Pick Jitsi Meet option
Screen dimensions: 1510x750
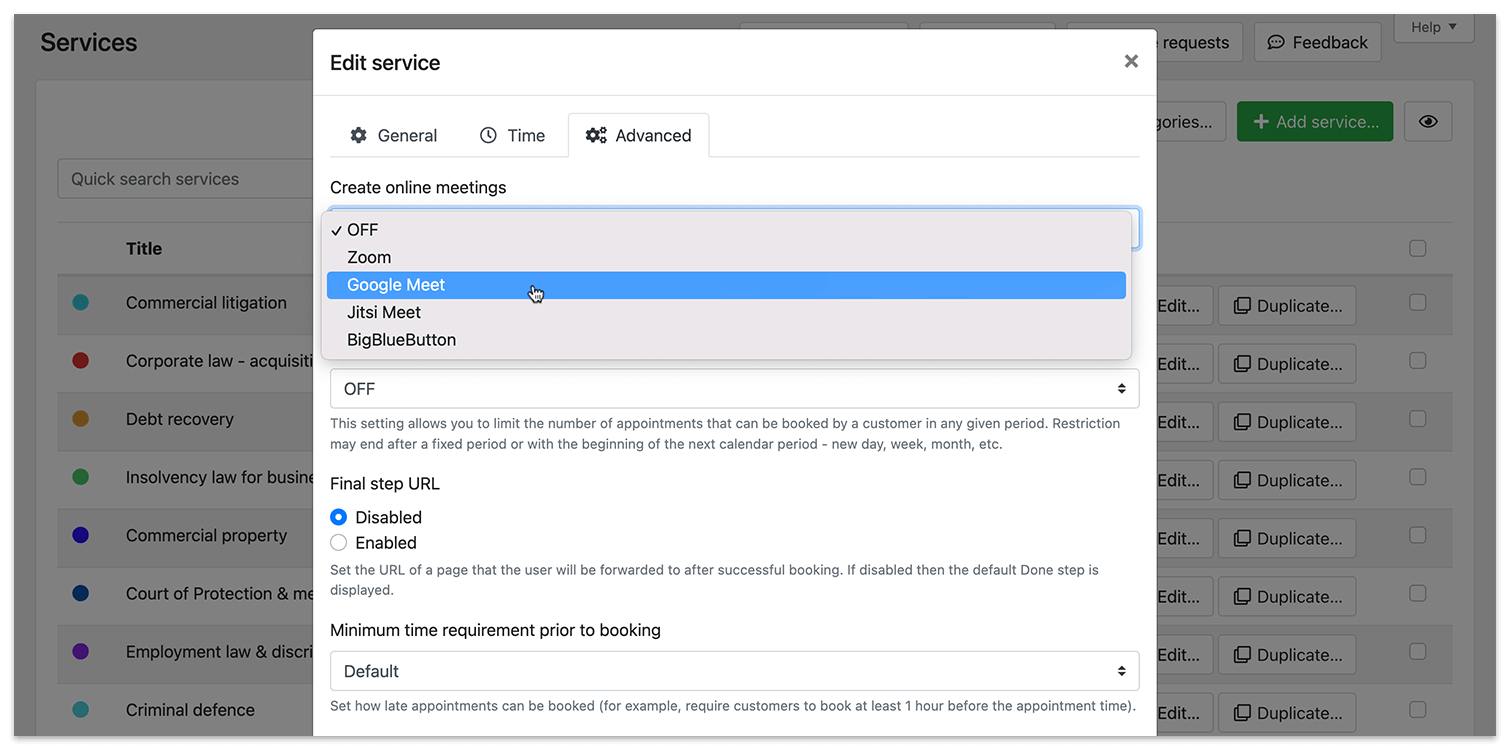726,312
